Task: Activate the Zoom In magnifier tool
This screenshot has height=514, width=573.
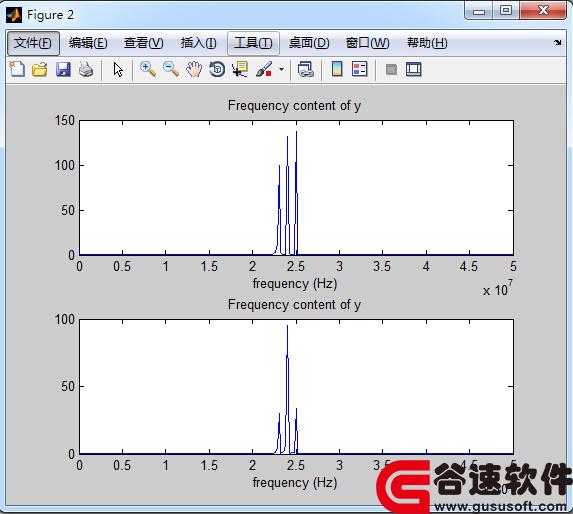Action: pyautogui.click(x=148, y=69)
